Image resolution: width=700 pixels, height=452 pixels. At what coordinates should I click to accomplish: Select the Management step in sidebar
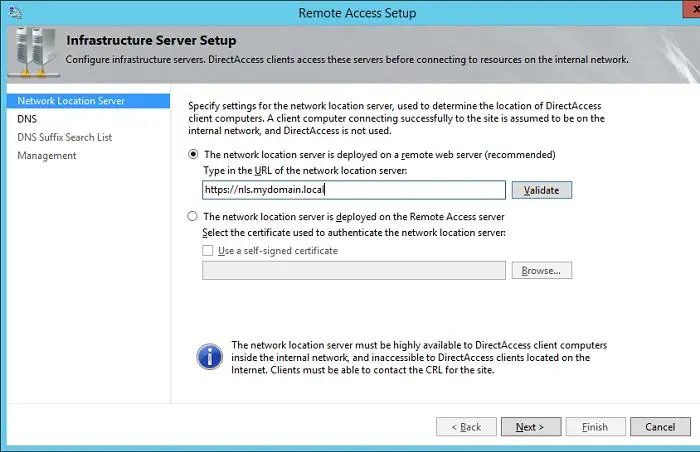point(47,155)
